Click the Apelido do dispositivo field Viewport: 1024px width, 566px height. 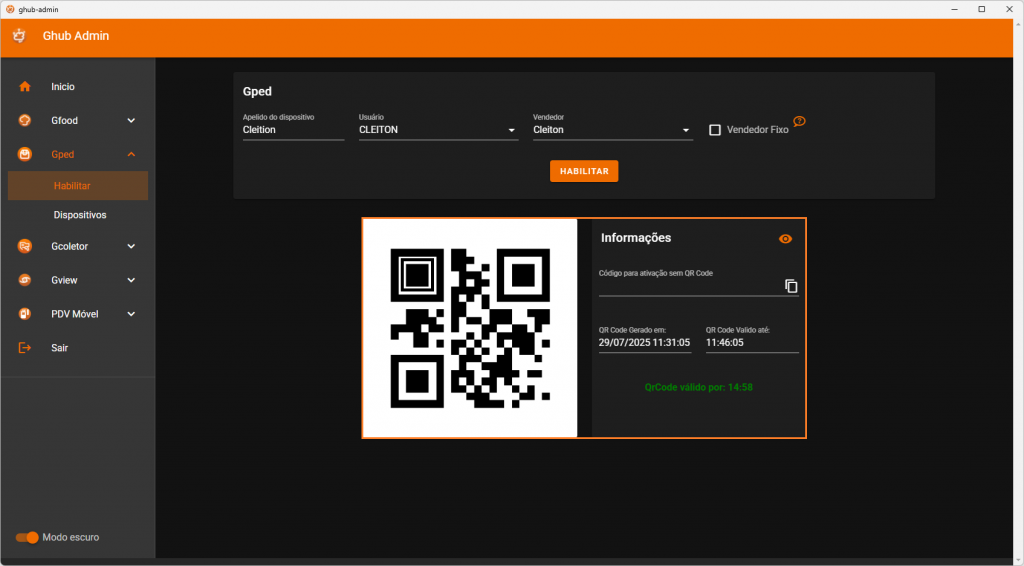(x=293, y=130)
